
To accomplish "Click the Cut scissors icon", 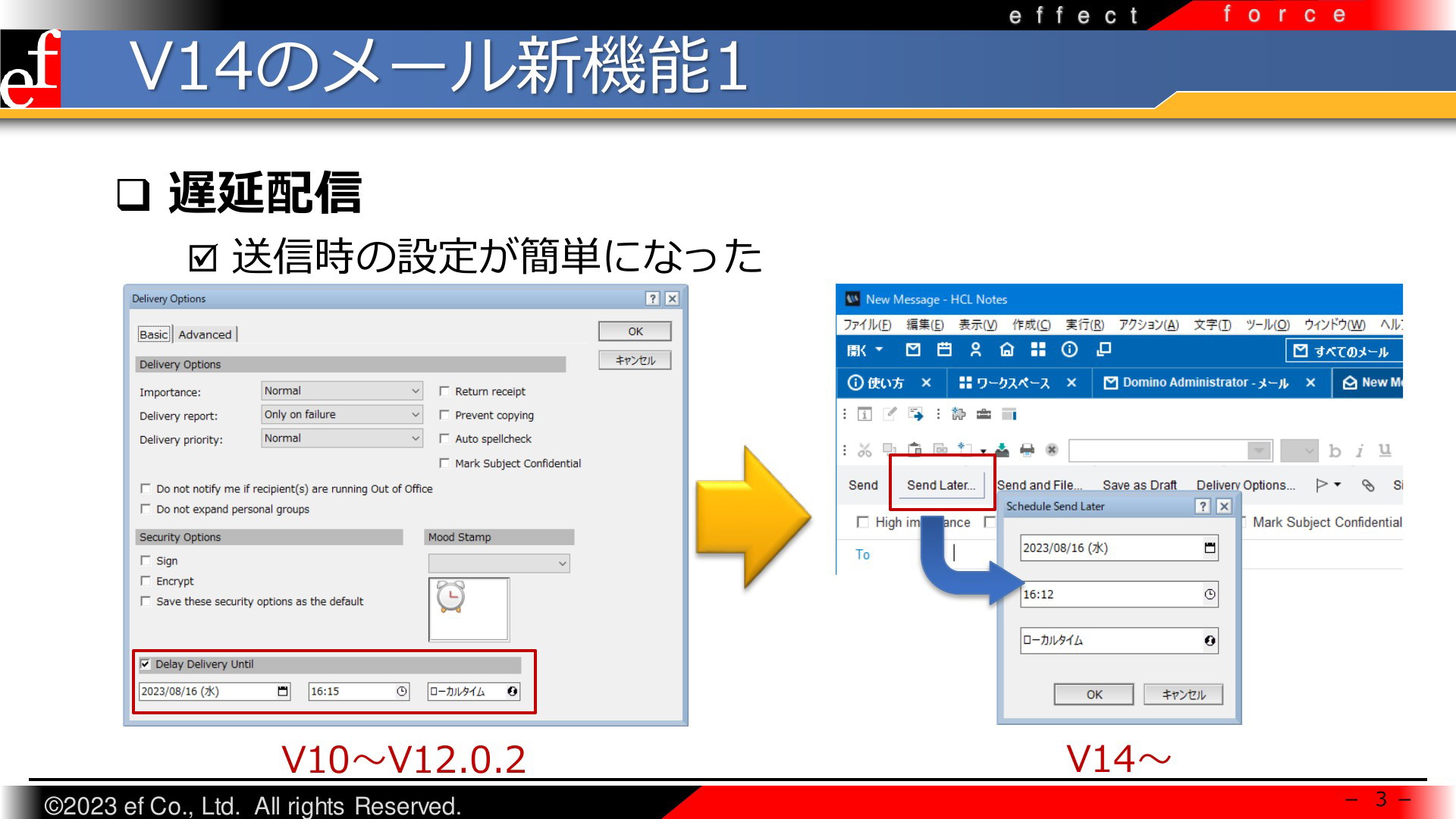I will (x=864, y=450).
